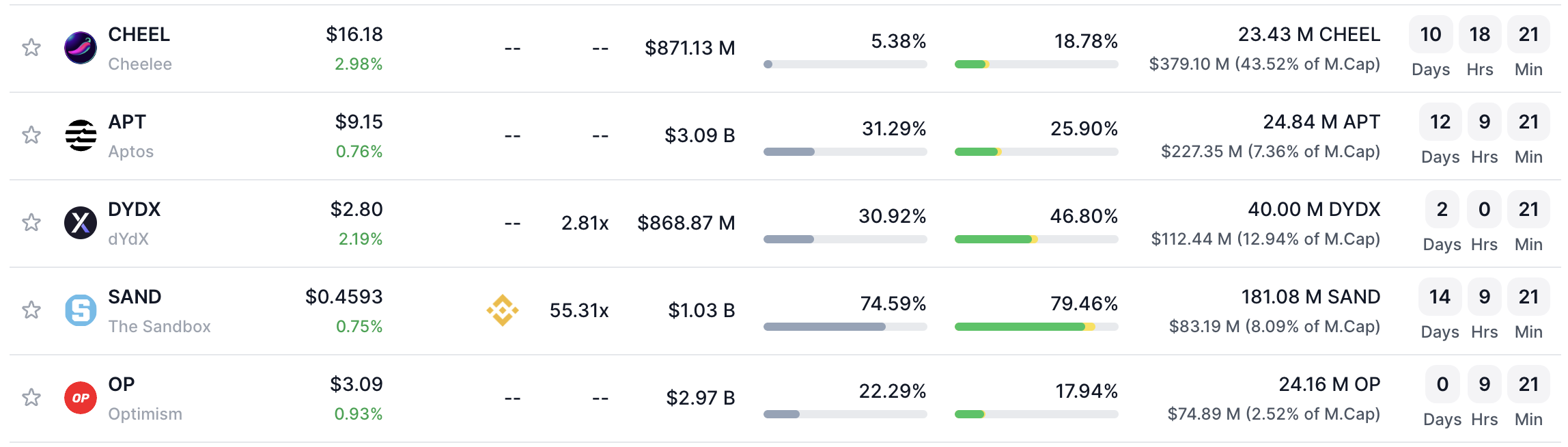Click the SAND 74.59% progress bar
The width and height of the screenshot is (1568, 447).
[845, 327]
